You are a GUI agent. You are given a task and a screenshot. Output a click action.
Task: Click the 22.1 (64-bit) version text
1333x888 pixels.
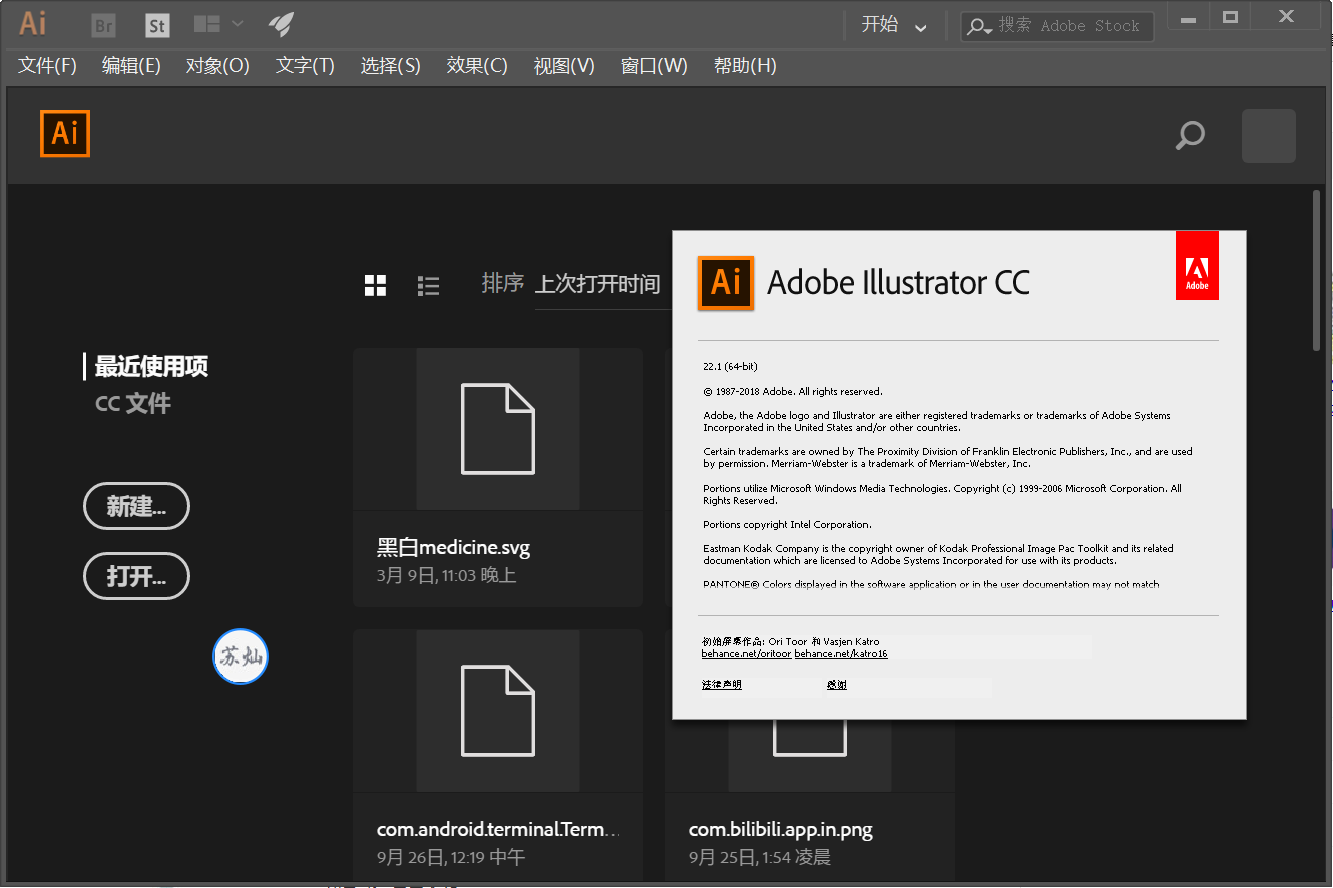click(x=731, y=367)
